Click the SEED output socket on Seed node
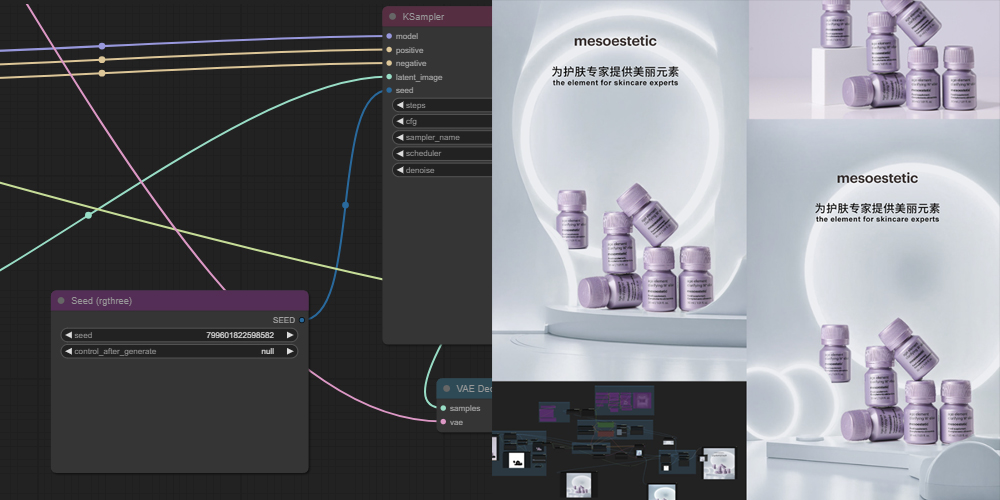1000x500 pixels. click(302, 320)
